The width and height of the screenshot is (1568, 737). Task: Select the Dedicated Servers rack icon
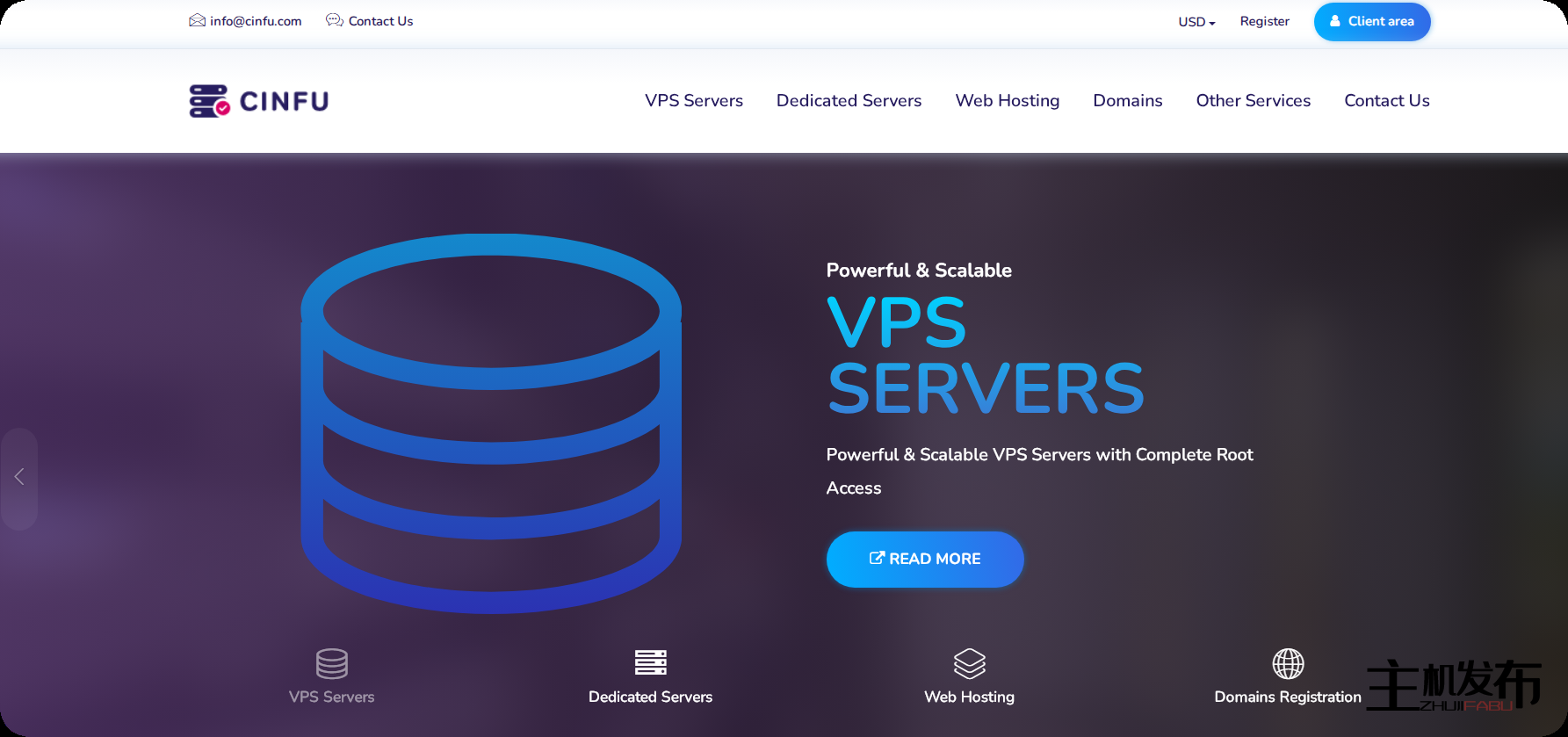pos(650,662)
